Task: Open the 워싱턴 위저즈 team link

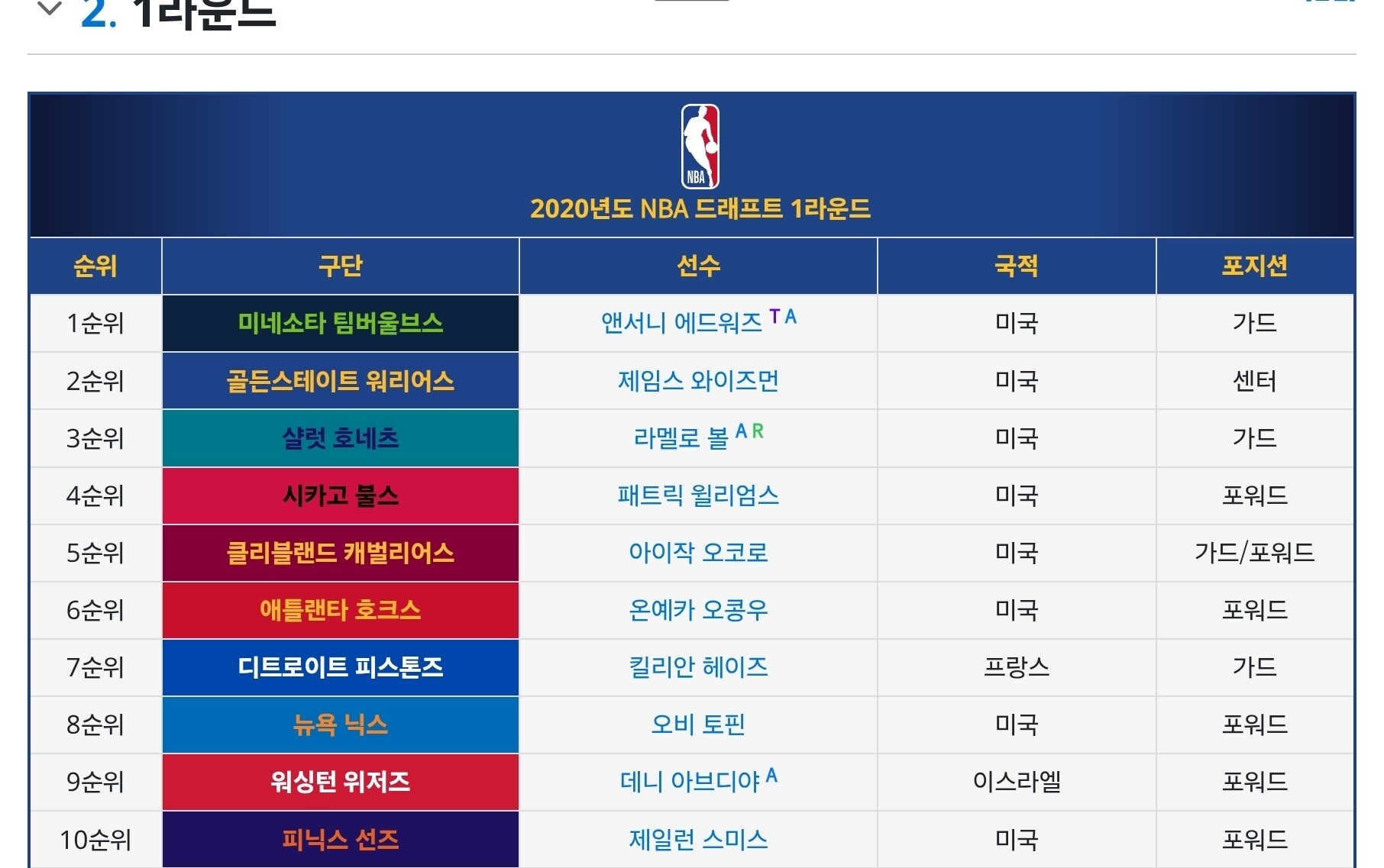Action: 341,782
